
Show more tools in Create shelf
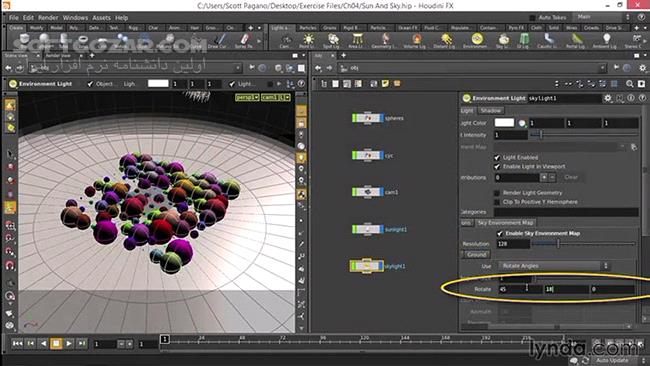259,41
